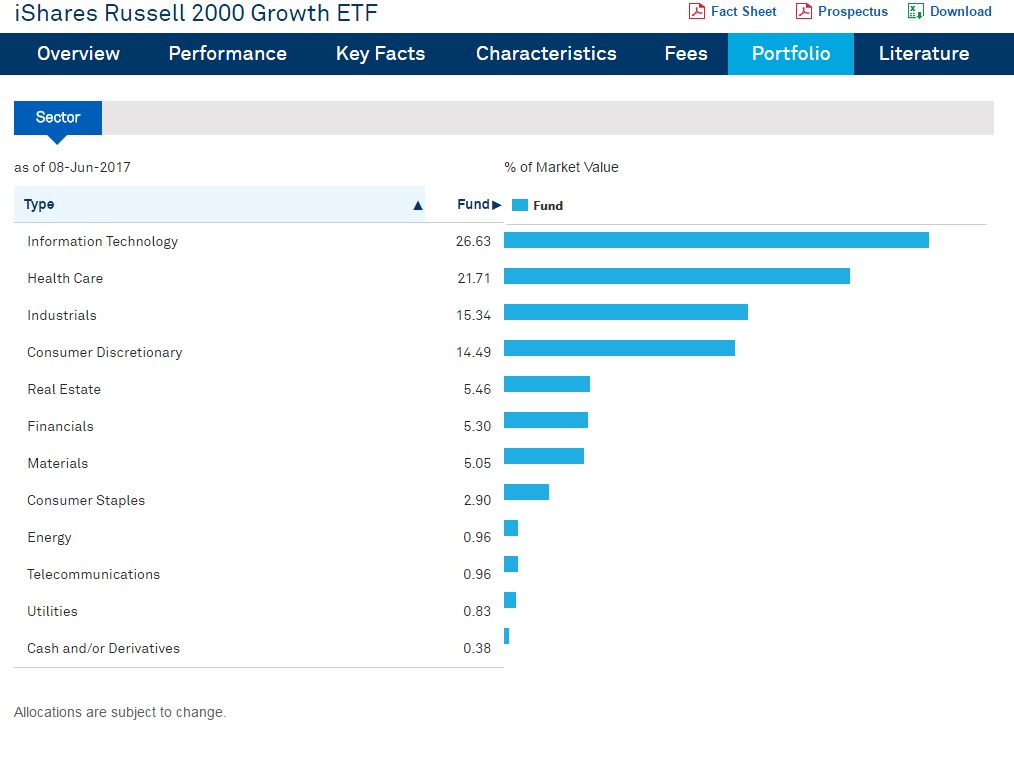This screenshot has width=1014, height=757.
Task: Click the 15.34 fund value
Action: [x=473, y=315]
